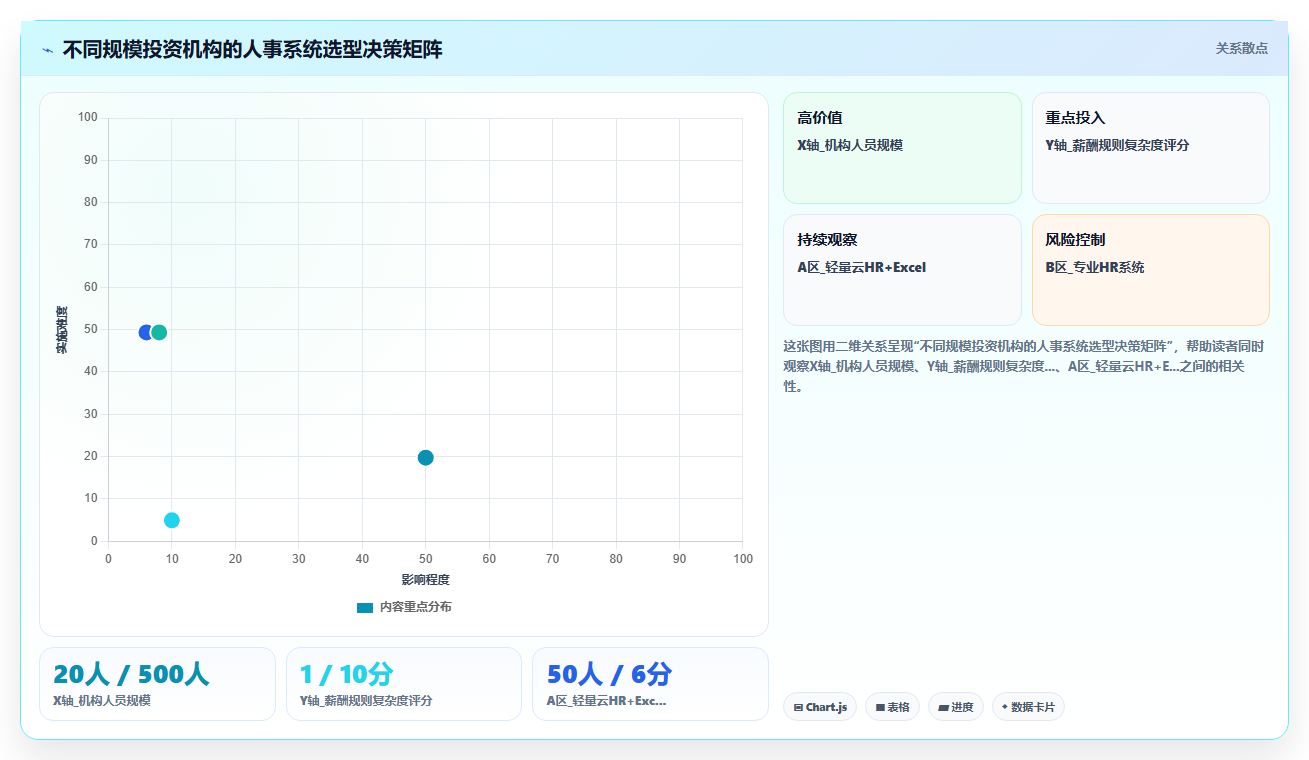
Task: Click the X轴_机构人员规模 caption under 20人 / 500人
Action: (x=102, y=701)
